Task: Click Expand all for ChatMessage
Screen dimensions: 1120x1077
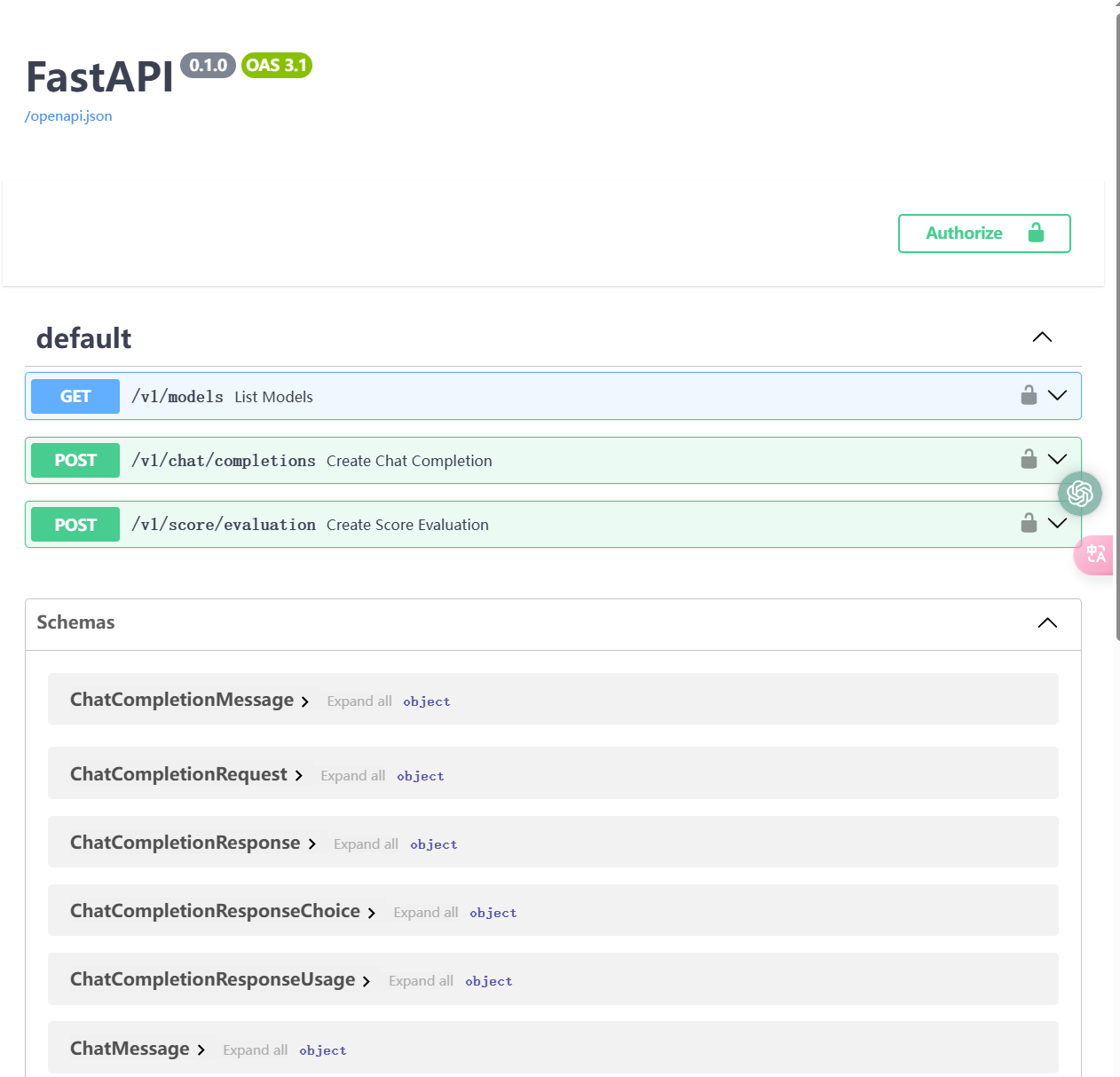Action: point(256,1050)
